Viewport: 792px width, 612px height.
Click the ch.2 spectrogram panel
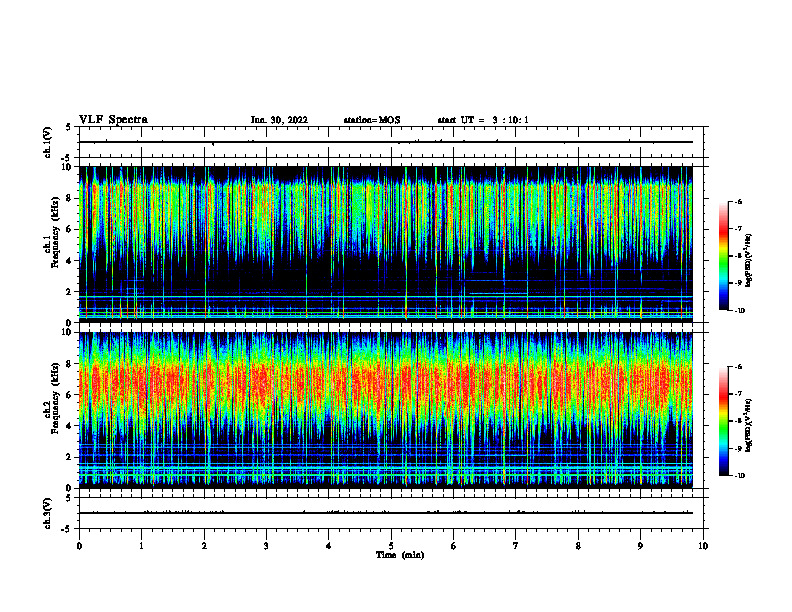pyautogui.click(x=385, y=410)
